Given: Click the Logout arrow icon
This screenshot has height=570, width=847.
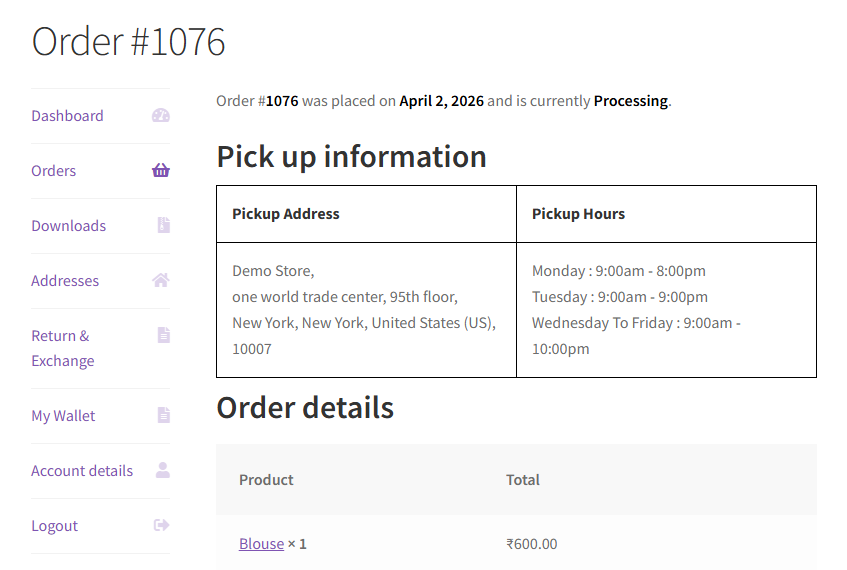Looking at the screenshot, I should [161, 525].
